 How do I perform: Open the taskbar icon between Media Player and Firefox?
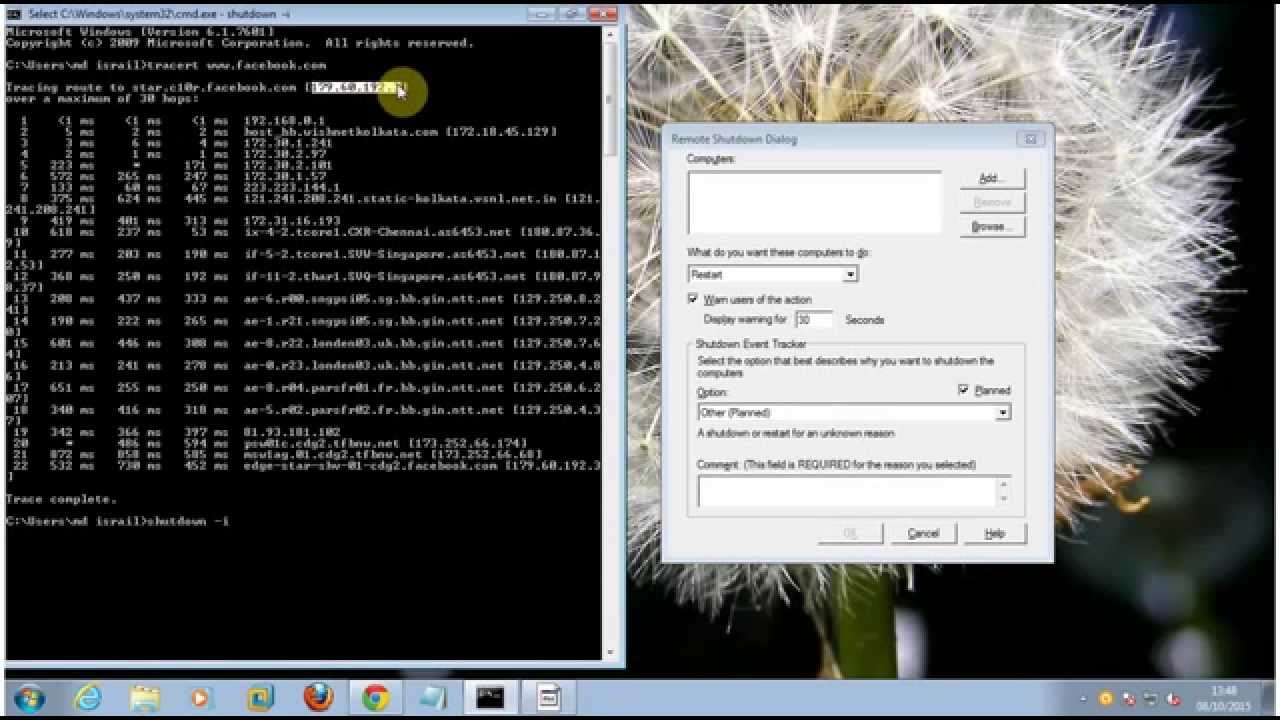tap(260, 697)
